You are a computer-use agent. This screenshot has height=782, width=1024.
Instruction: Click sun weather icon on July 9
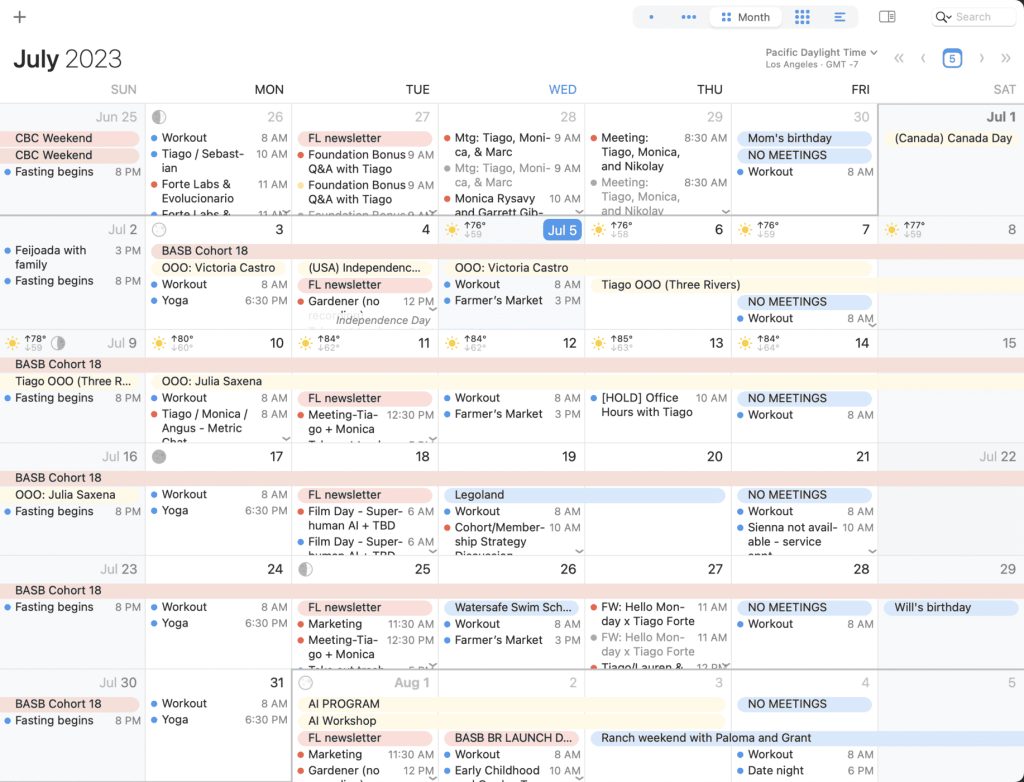12,343
